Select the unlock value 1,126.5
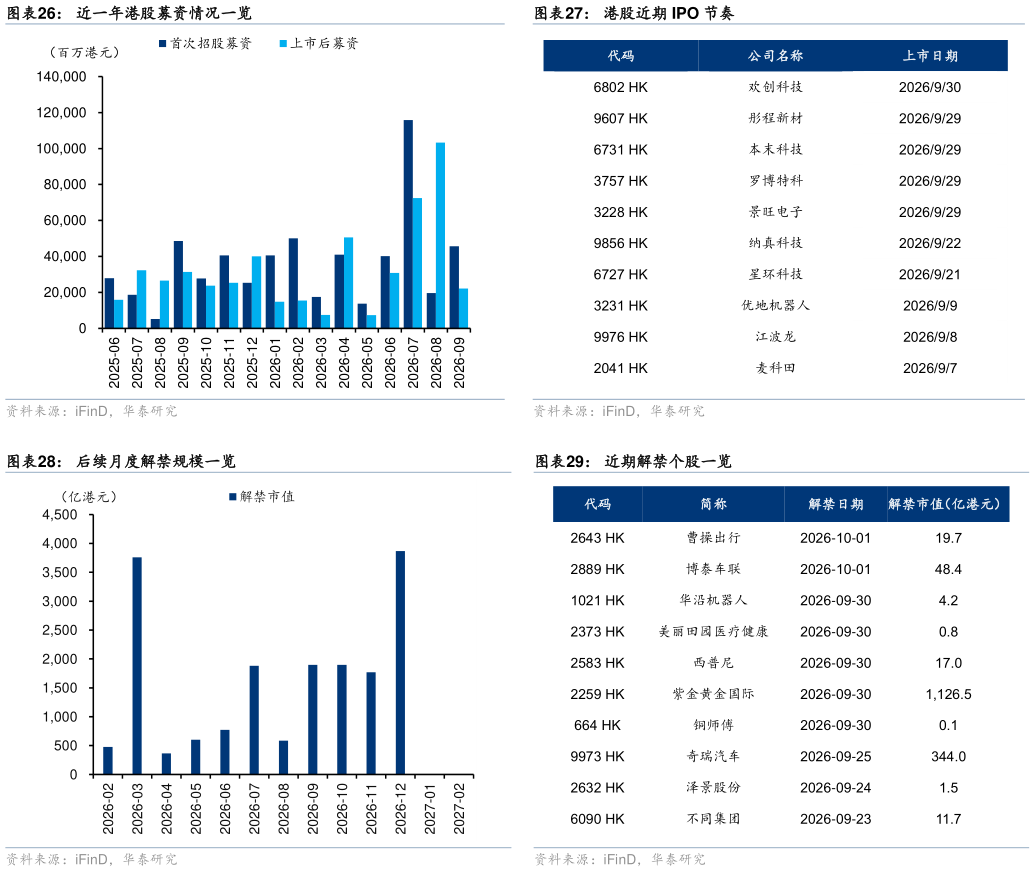Image resolution: width=1035 pixels, height=872 pixels. tap(948, 694)
